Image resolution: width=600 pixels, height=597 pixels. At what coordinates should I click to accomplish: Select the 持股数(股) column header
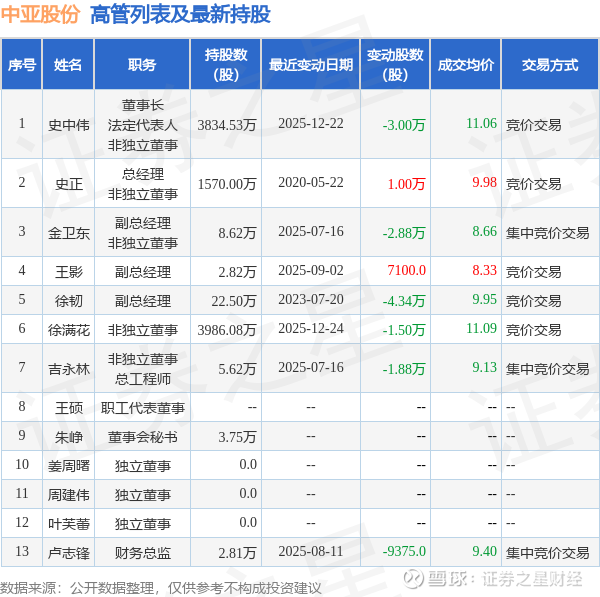[x=226, y=64]
